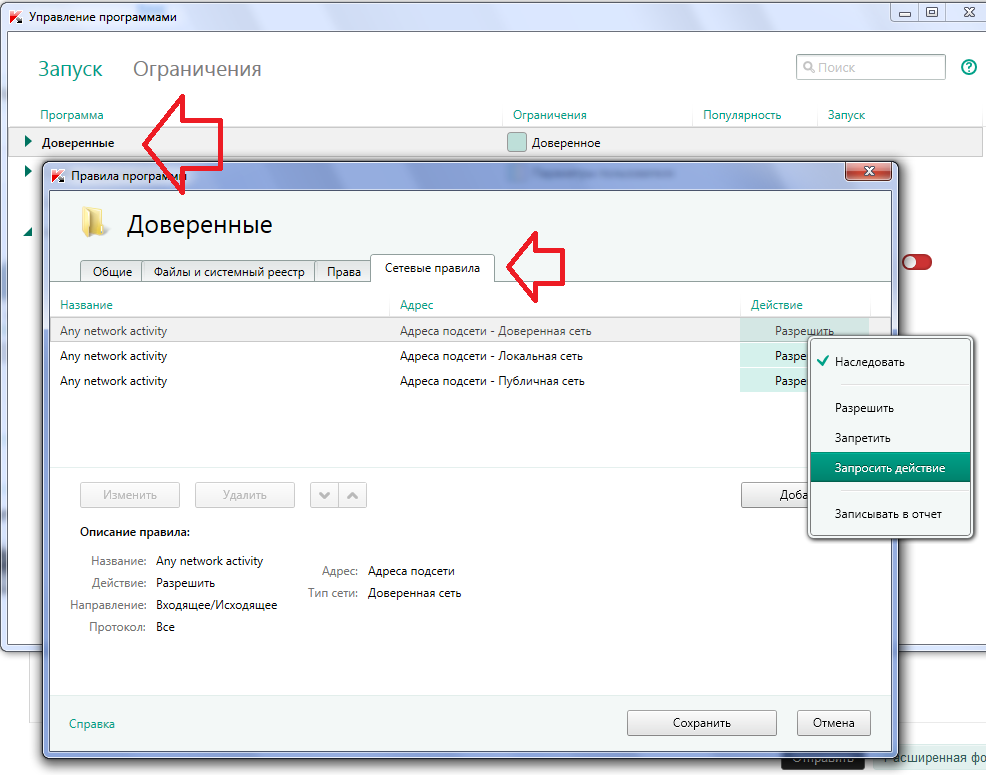Open the Ограничения section
Screen dimensions: 986x775
(x=197, y=69)
